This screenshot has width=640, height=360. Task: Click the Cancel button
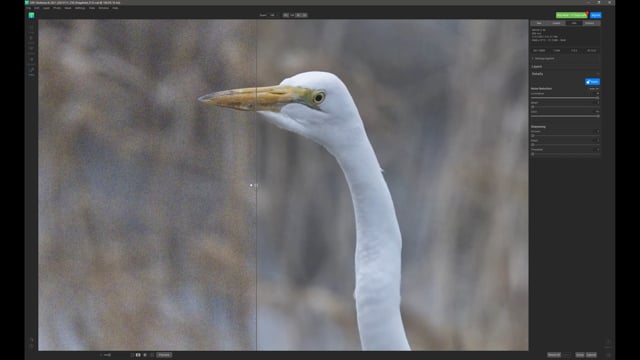point(591,355)
